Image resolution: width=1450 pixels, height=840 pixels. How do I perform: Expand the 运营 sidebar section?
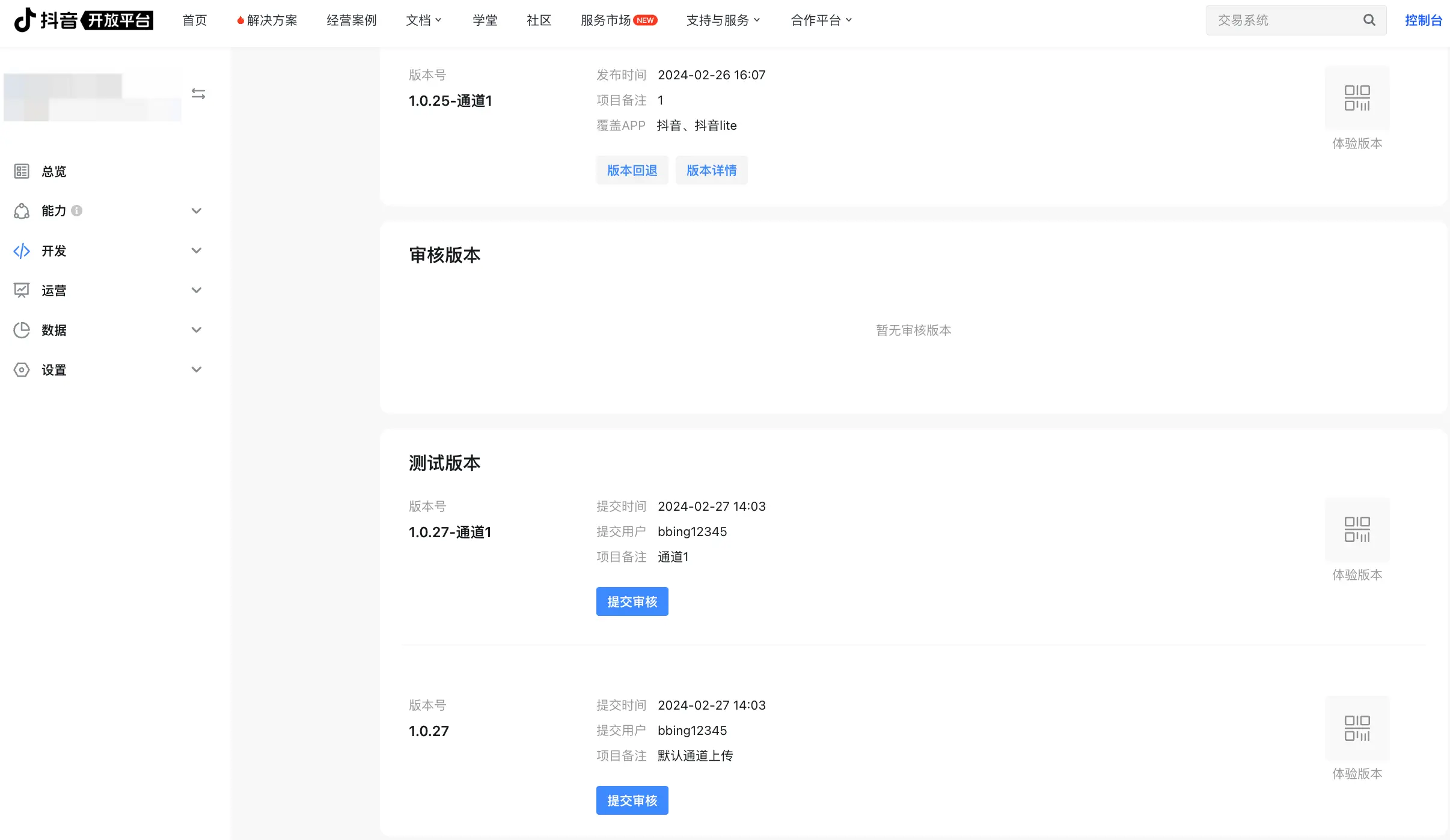pos(196,290)
